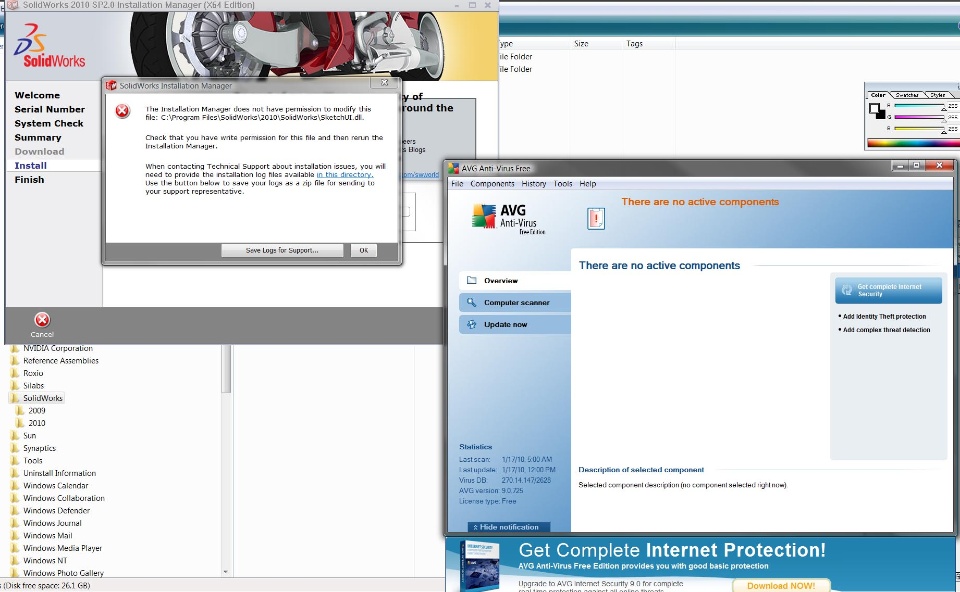Open the Tools menu in AVG
Screen dimensions: 960x592
(x=563, y=184)
